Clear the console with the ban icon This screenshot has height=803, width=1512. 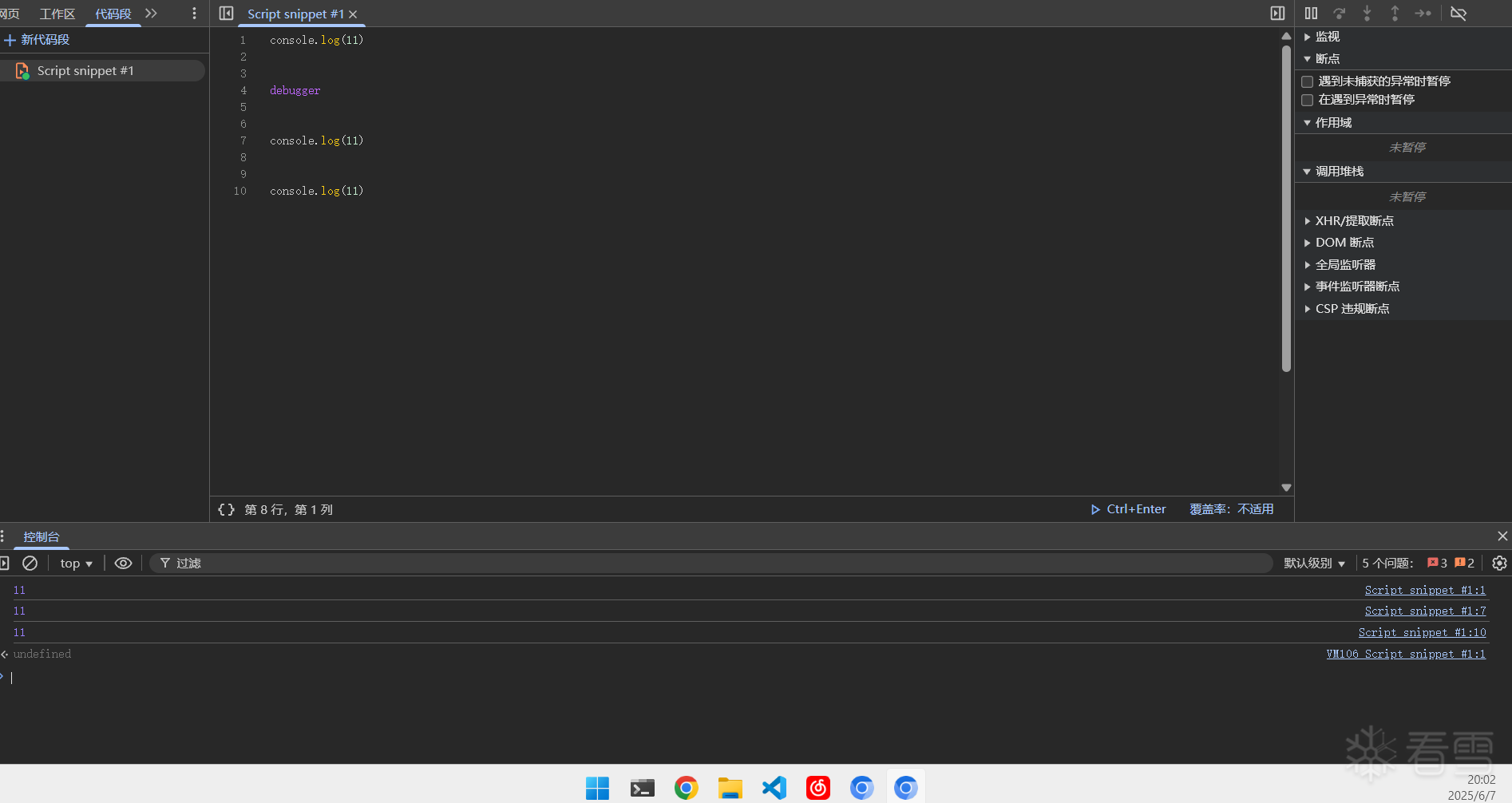30,564
